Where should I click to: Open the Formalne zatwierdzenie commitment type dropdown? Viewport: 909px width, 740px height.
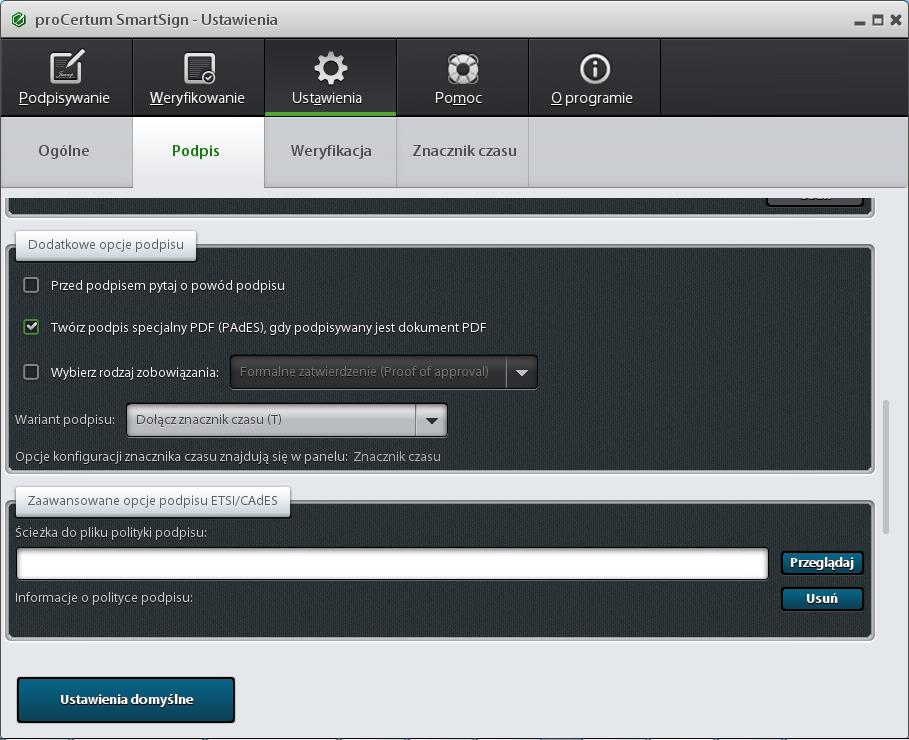tap(521, 372)
